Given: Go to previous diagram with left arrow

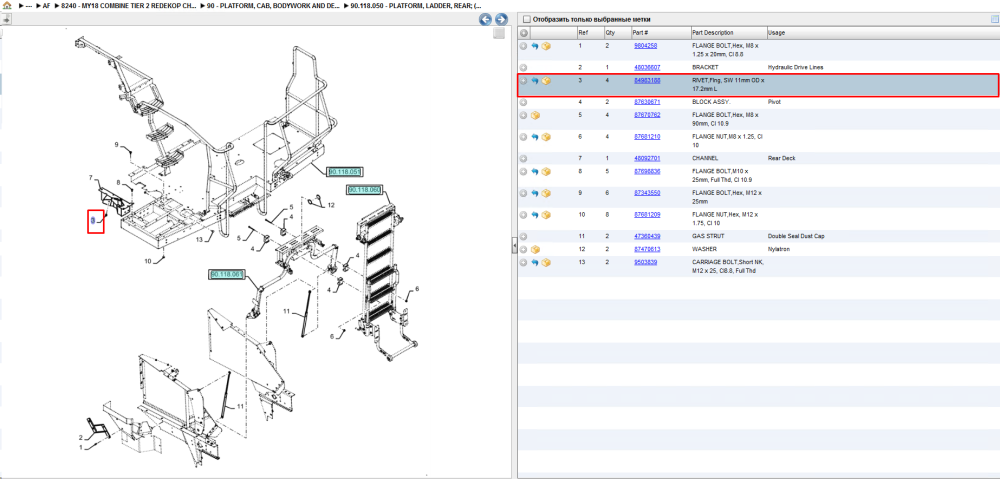Looking at the screenshot, I should pyautogui.click(x=485, y=20).
